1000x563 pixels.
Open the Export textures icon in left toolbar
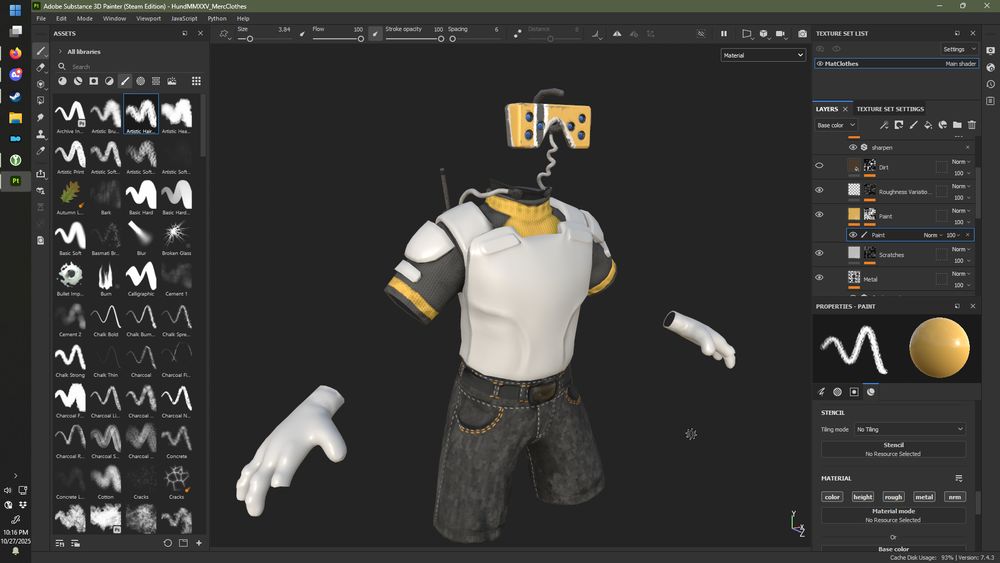(40, 173)
